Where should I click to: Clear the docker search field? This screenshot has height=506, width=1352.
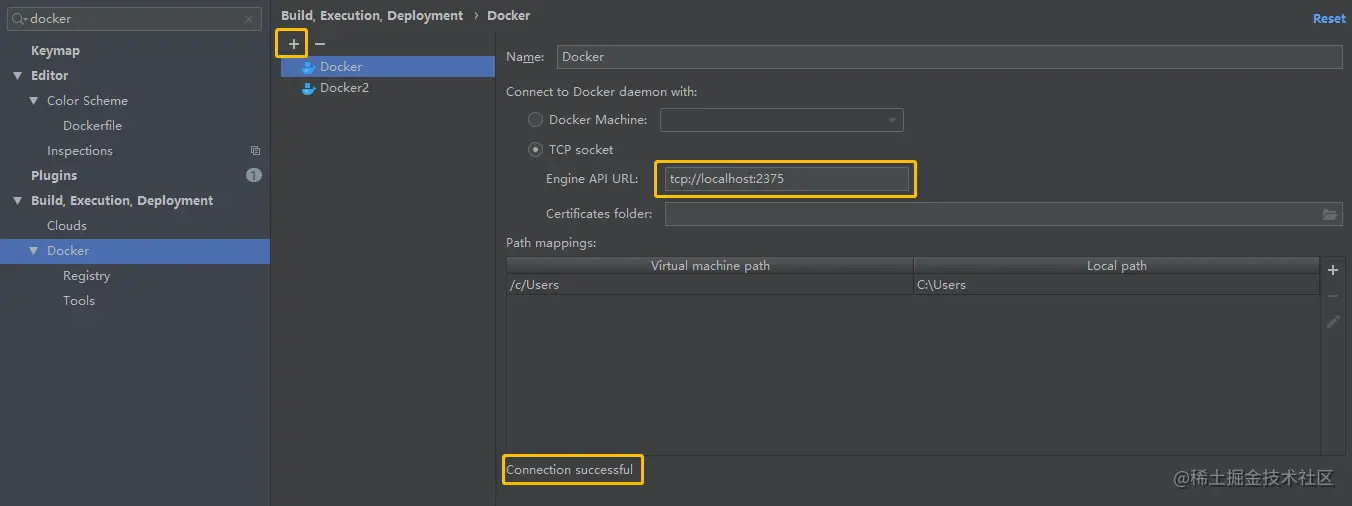(249, 18)
